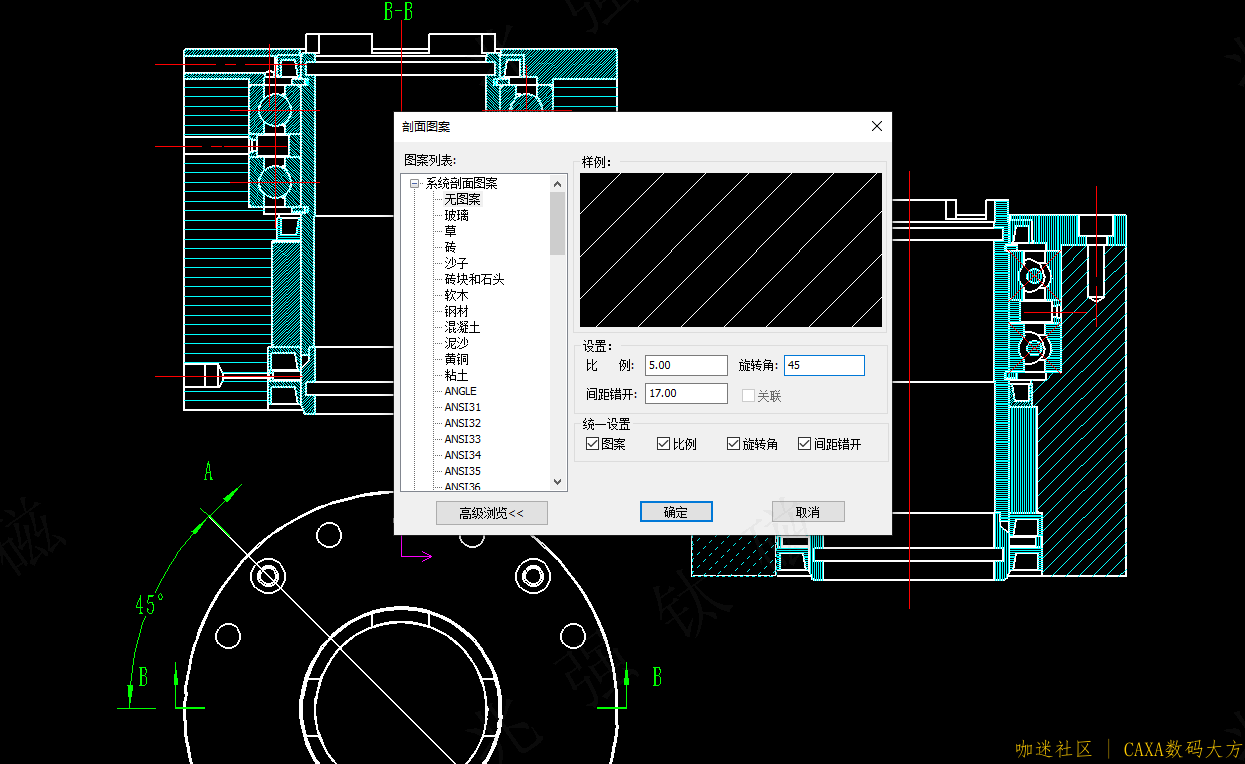Select the 黄铜 pattern item
The width and height of the screenshot is (1245, 764).
pyautogui.click(x=456, y=359)
